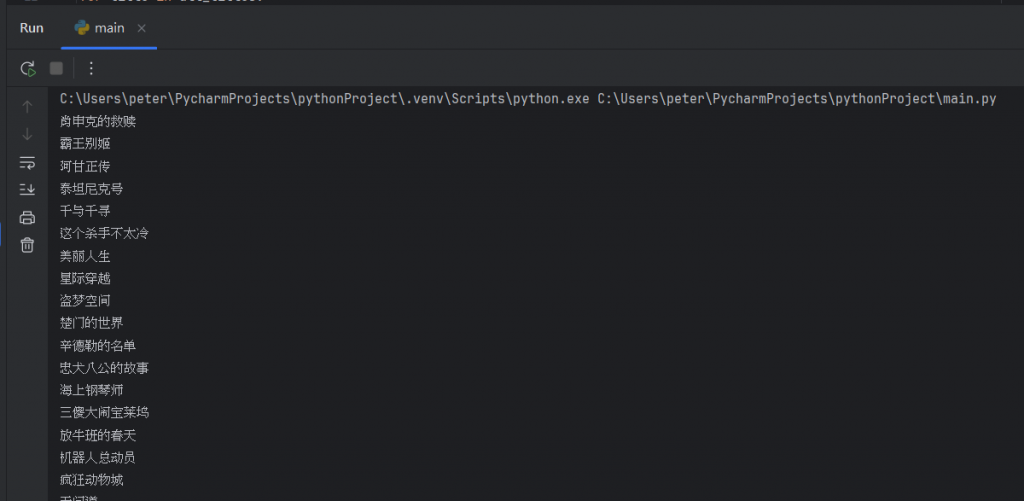Image resolution: width=1024 pixels, height=501 pixels.
Task: Select output line 盗梦空间
Action: pos(85,300)
